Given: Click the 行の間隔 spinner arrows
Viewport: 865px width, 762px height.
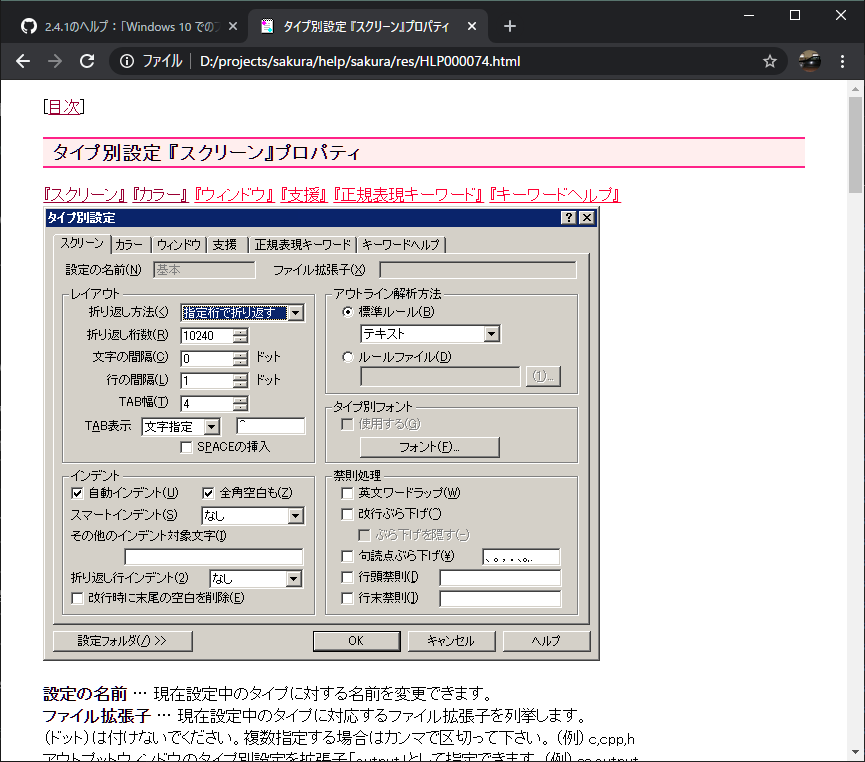Looking at the screenshot, I should tap(241, 381).
